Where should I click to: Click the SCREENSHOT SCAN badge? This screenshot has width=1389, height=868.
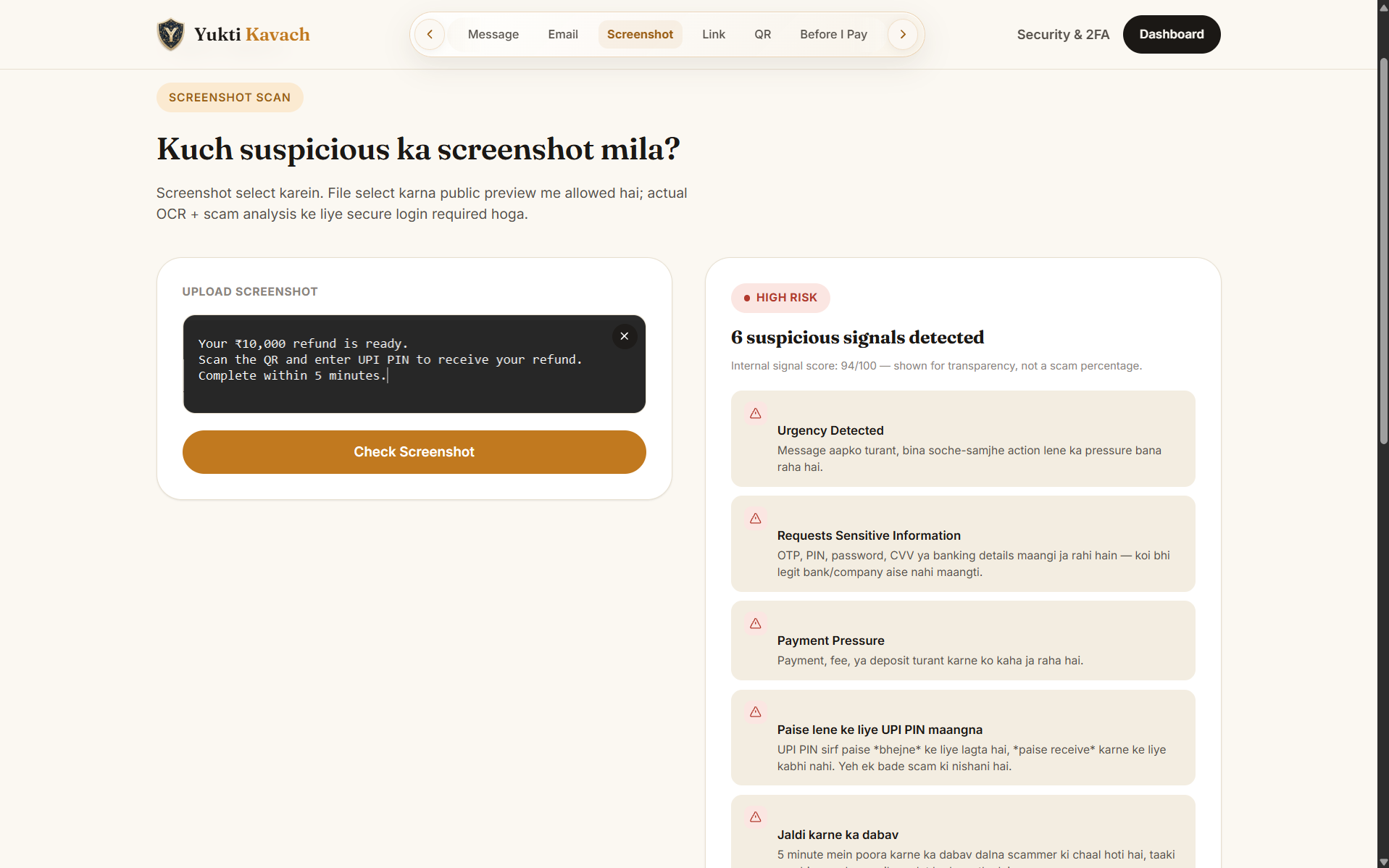[x=230, y=97]
